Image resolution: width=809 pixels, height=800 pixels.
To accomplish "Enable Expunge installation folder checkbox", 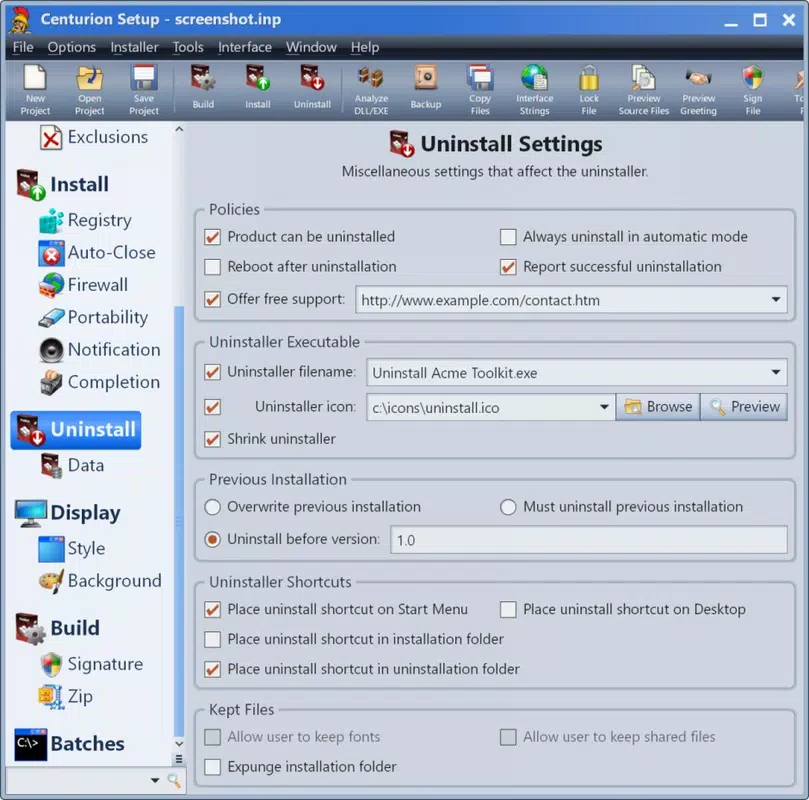I will [x=213, y=768].
